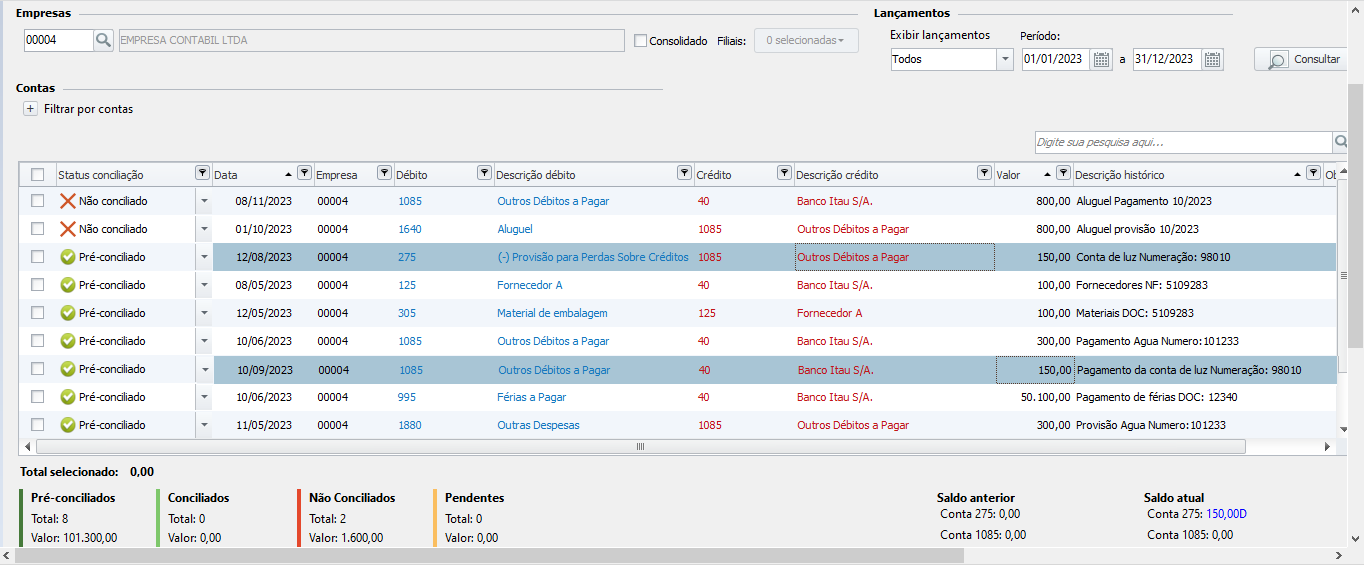Open filter on Status conciliação column

(x=202, y=174)
